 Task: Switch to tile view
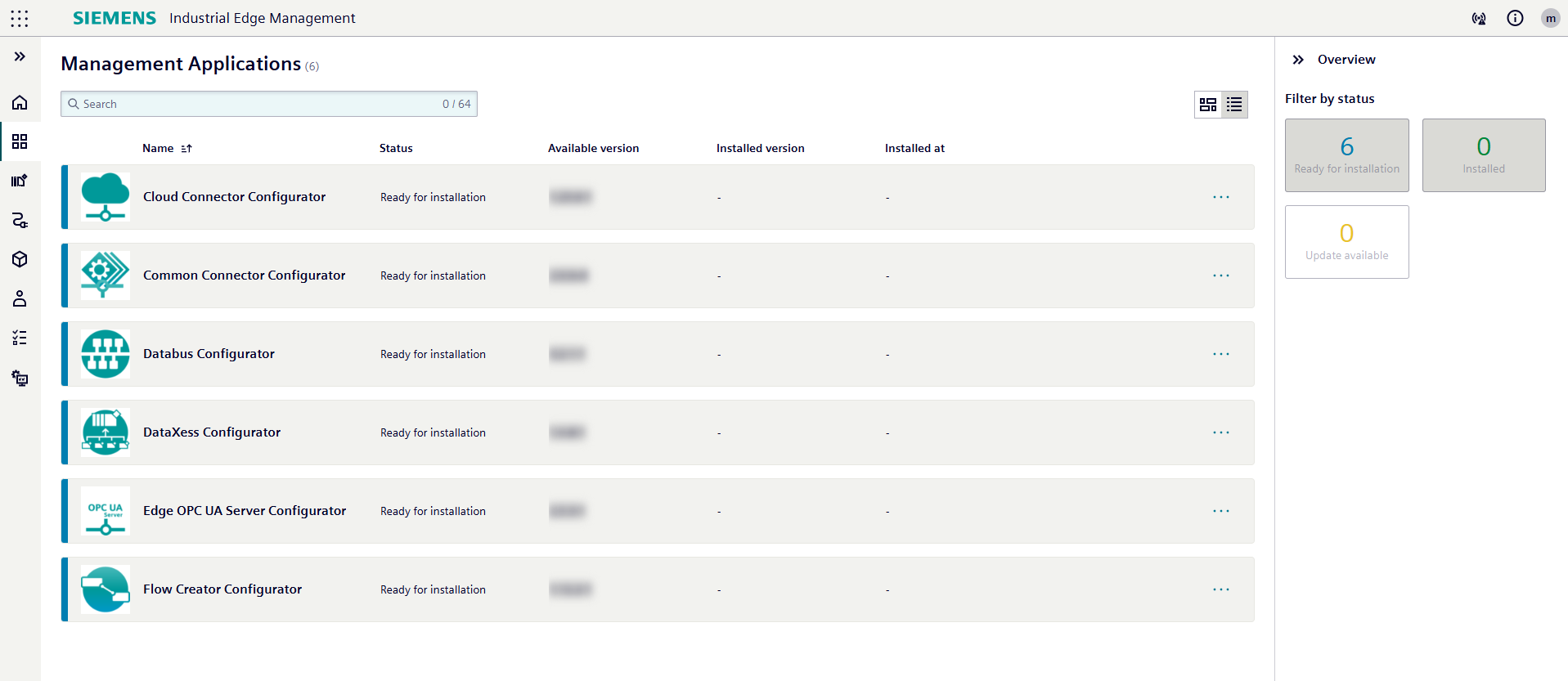click(1208, 105)
